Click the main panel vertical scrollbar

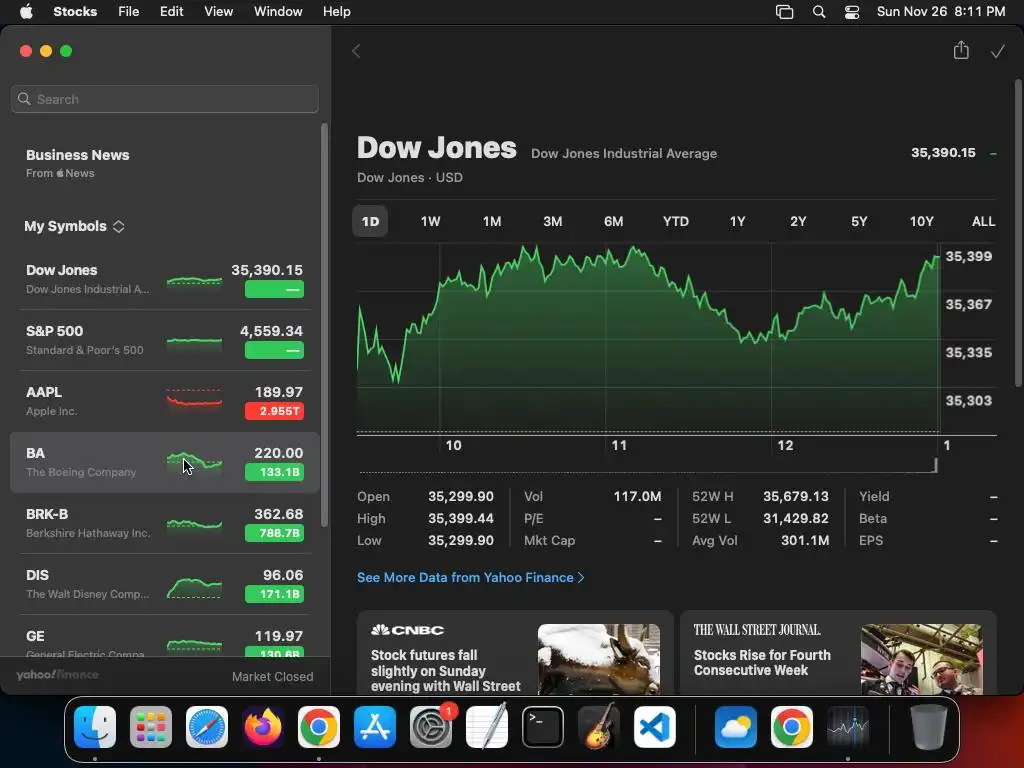coord(1018,232)
